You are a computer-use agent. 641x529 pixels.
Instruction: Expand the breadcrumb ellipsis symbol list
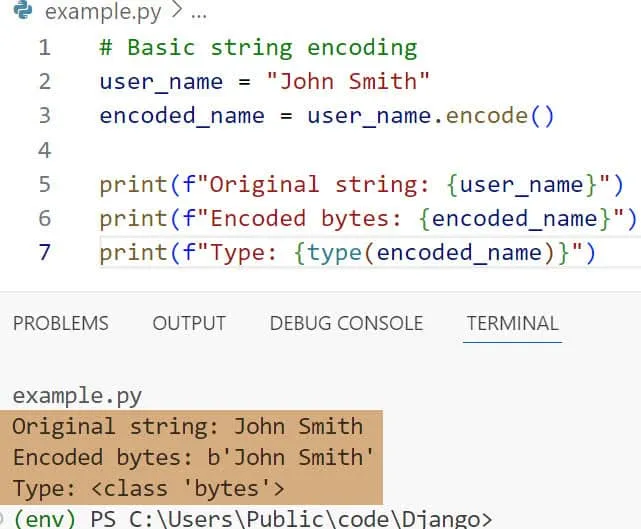pos(198,14)
